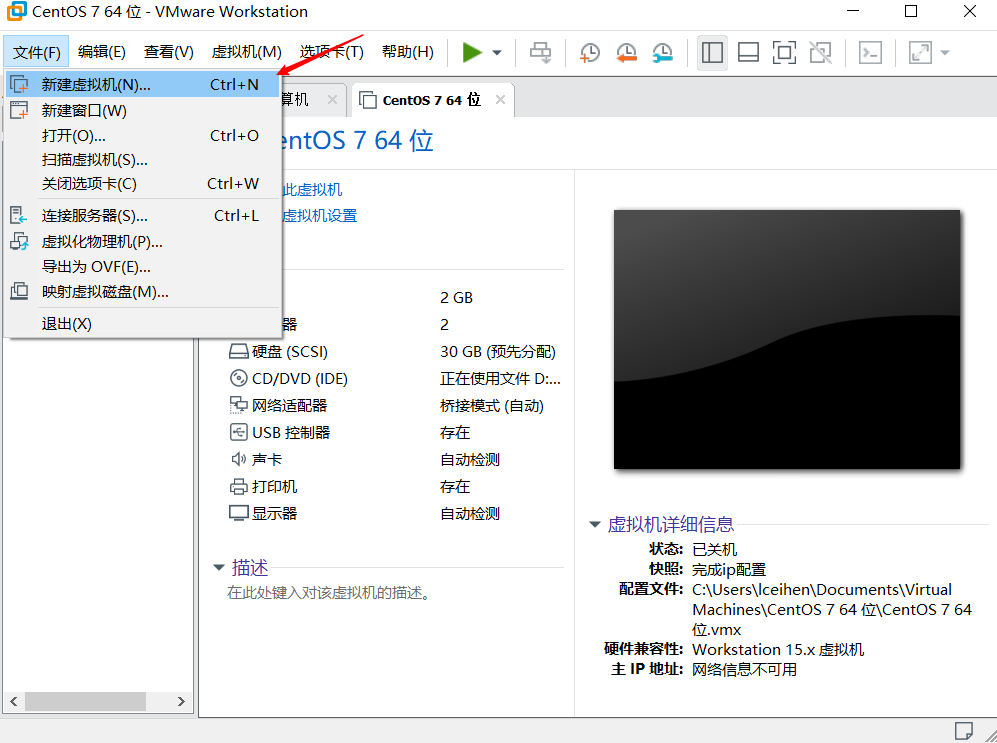This screenshot has height=743, width=997.
Task: Click the 显示器 monitor icon
Action: click(x=238, y=513)
